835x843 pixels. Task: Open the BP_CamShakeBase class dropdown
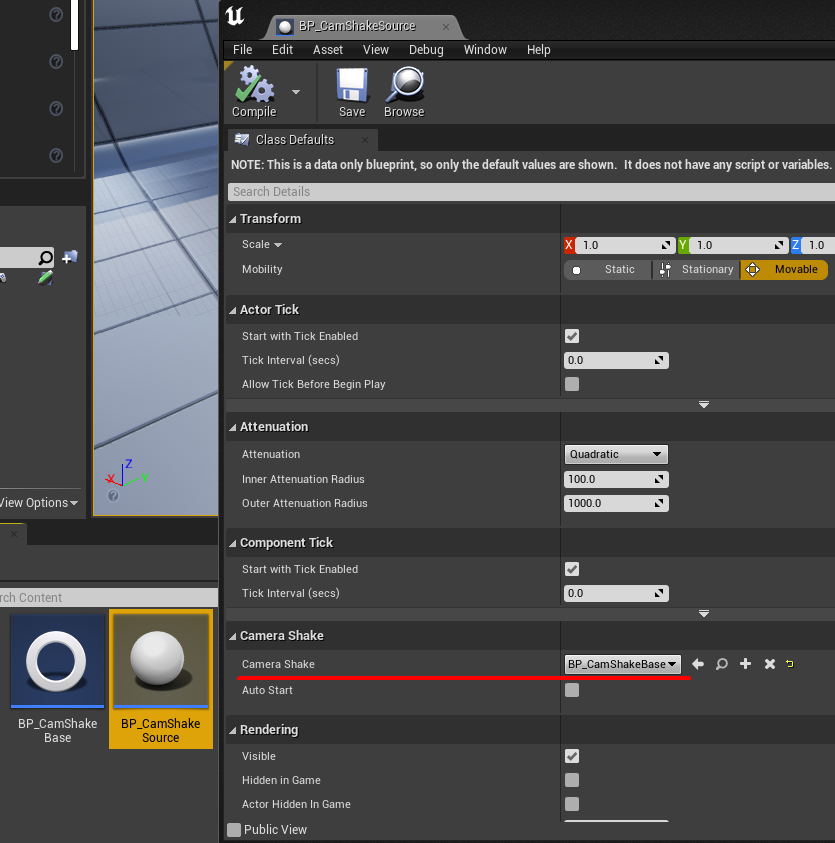[x=623, y=665]
